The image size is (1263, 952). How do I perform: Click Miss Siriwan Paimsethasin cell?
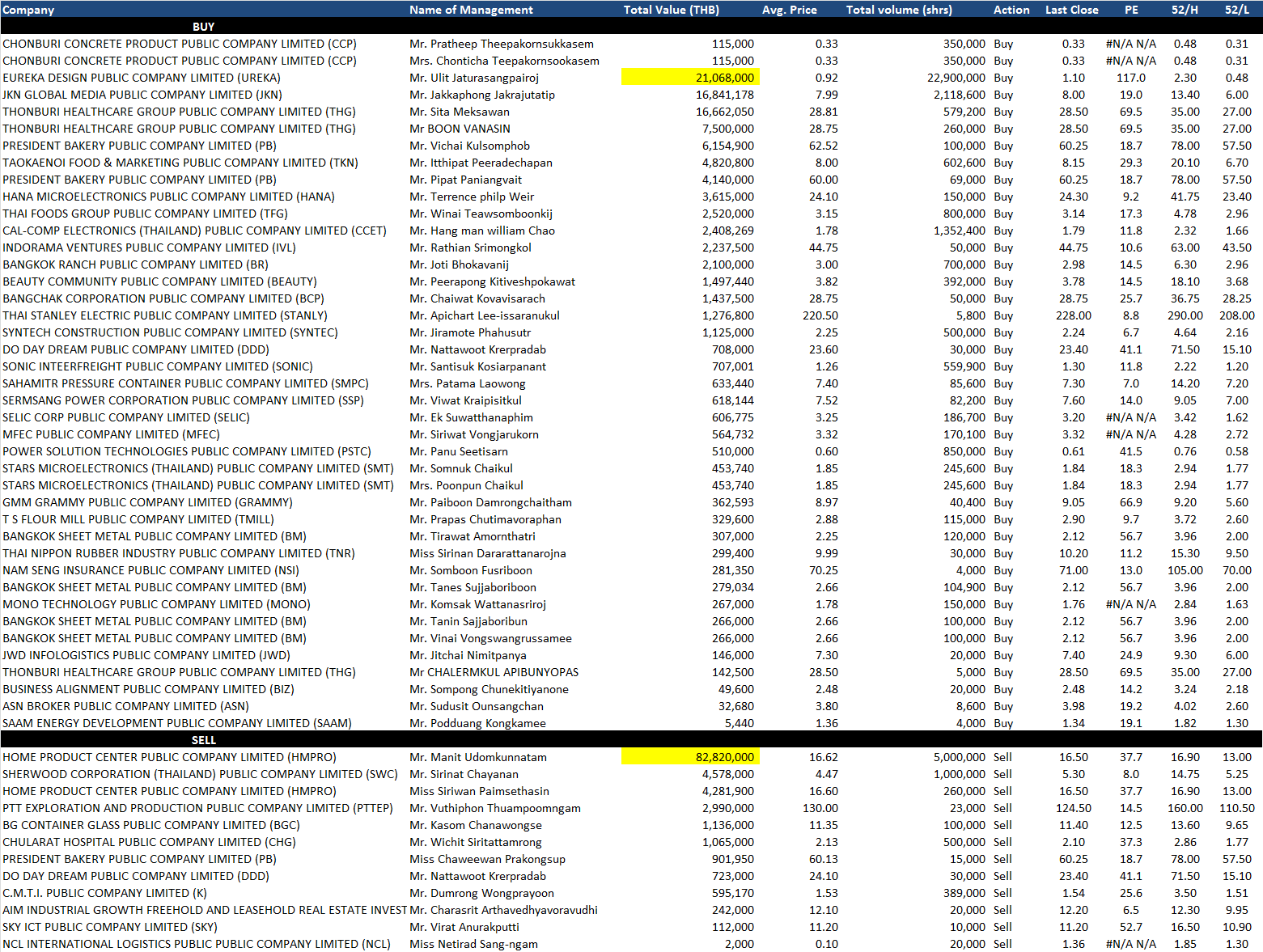[x=479, y=791]
